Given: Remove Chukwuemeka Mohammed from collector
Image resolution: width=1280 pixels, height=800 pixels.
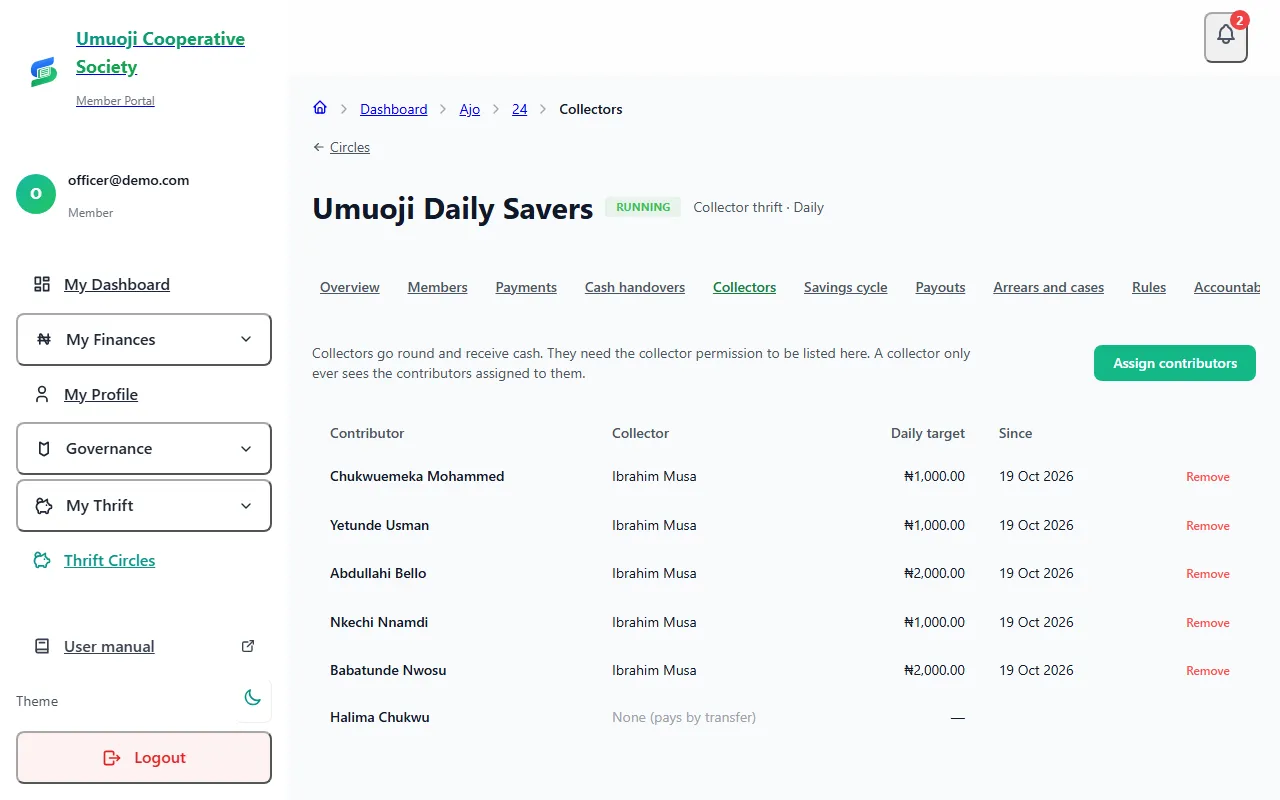Looking at the screenshot, I should [1208, 477].
